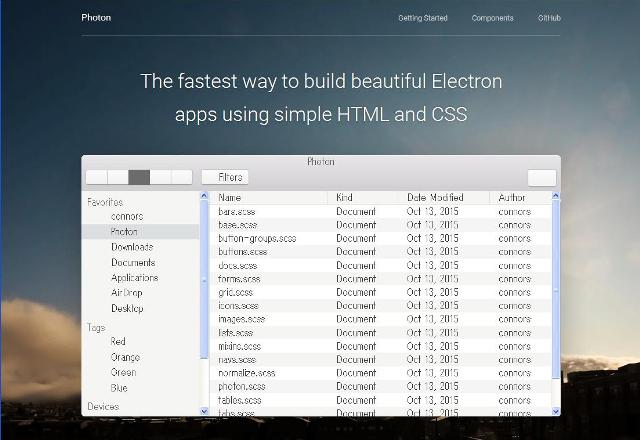640x440 pixels.
Task: Select buttons.scss in the file list
Action: coord(380,252)
